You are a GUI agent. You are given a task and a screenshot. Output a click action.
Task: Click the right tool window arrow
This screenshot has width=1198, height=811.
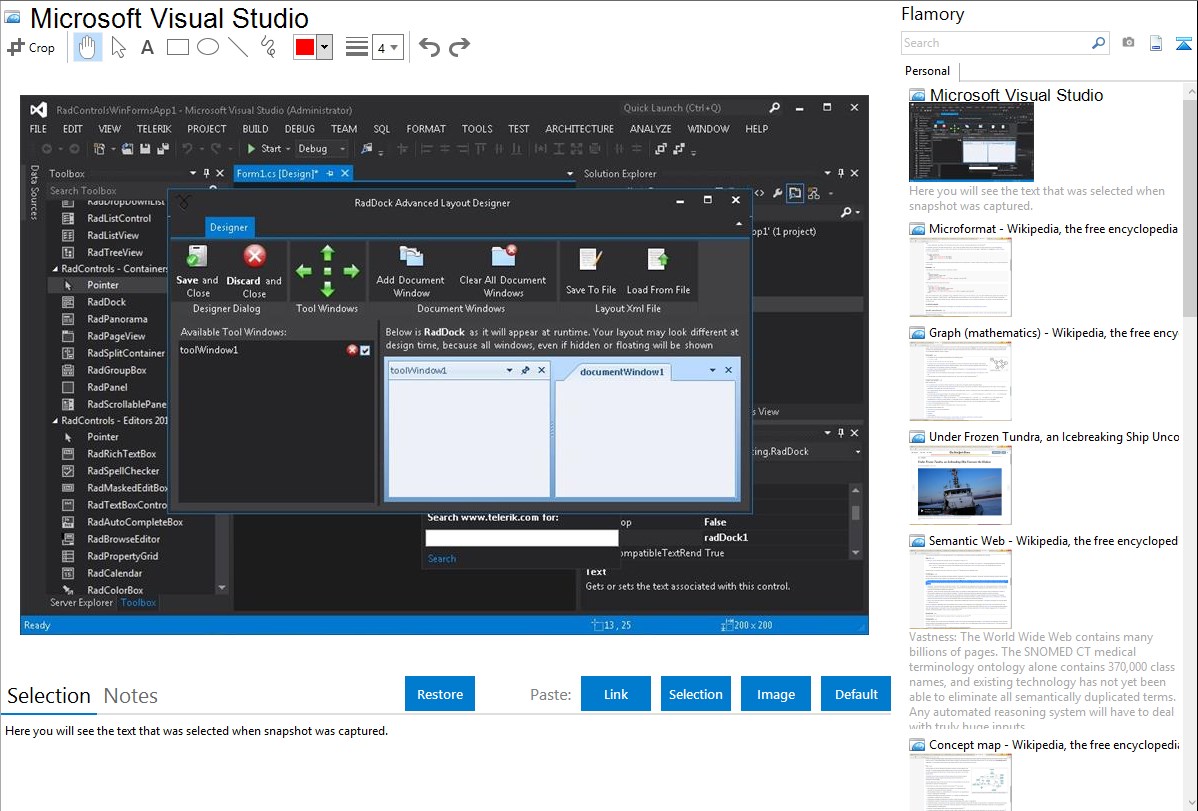click(x=351, y=271)
